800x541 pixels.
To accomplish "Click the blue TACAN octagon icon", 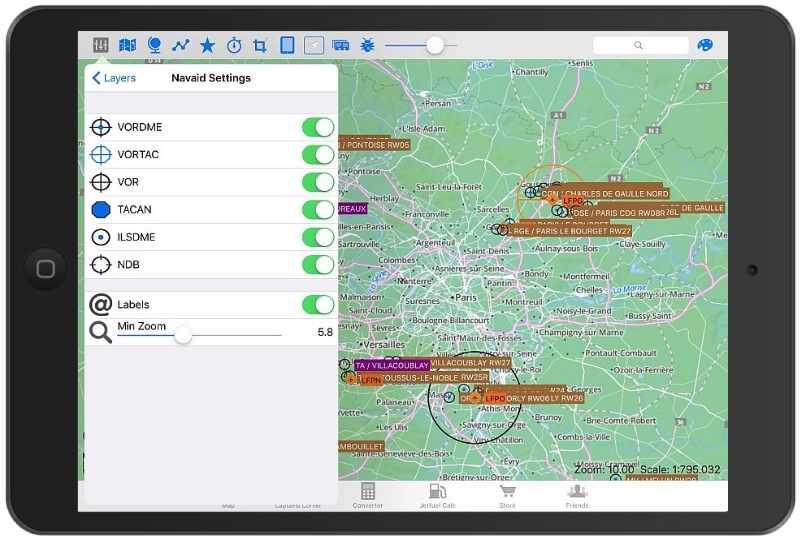I will tap(101, 210).
